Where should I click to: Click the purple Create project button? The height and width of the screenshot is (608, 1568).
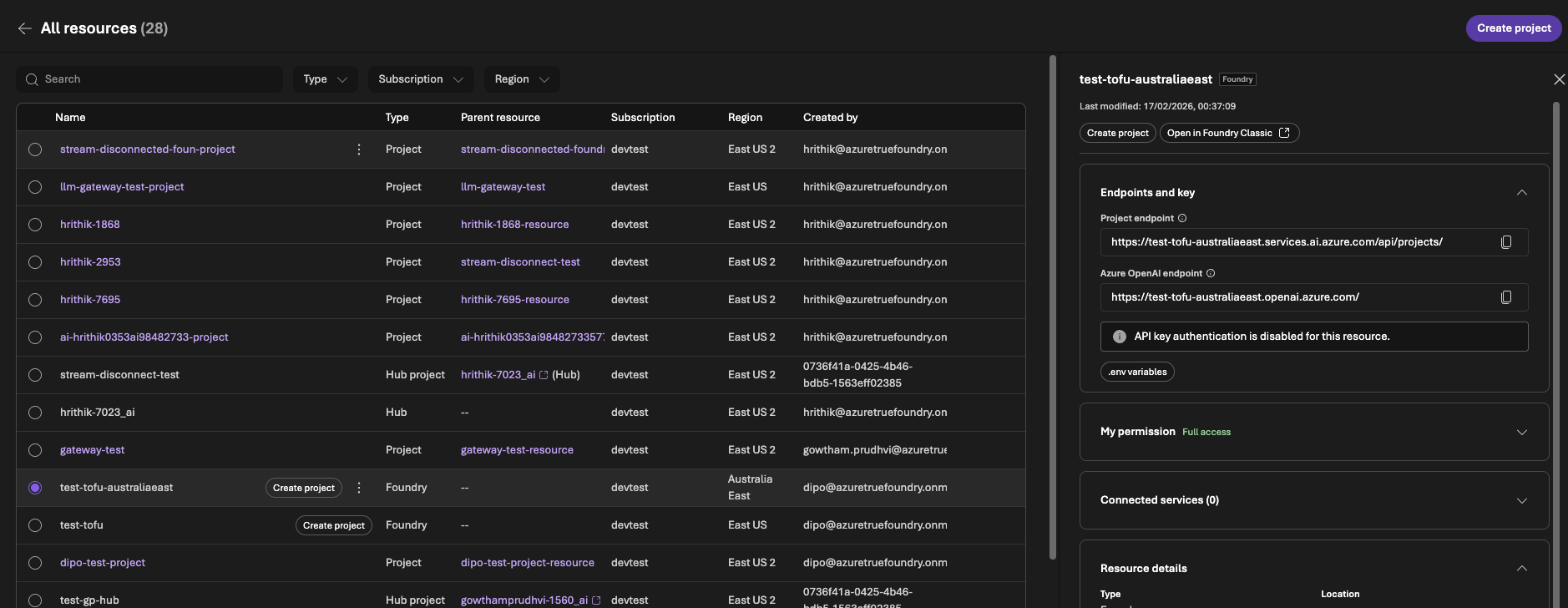tap(1514, 28)
